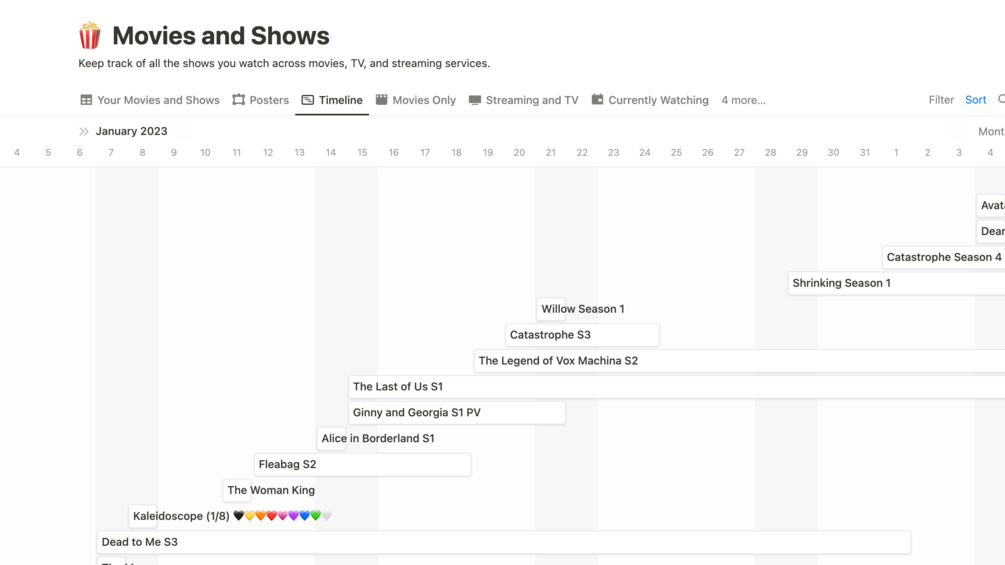
Task: Switch to the Streaming and TV tab
Action: click(531, 100)
